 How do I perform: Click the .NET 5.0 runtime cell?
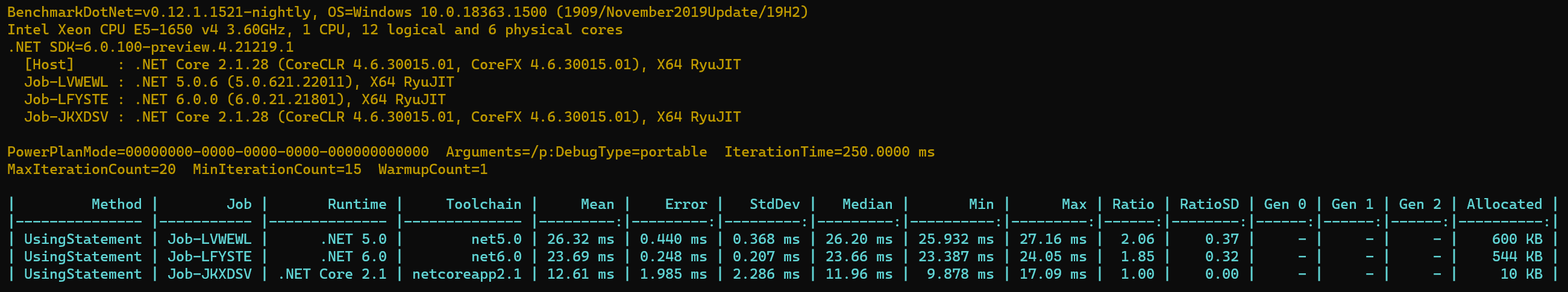coord(353,239)
